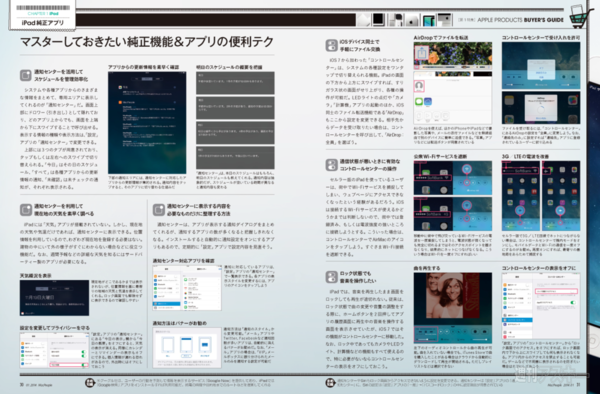Screen dimensions: 600x394
Task: Click the 設定を変更してプライバシーを守る heading
Action: [x=55, y=328]
